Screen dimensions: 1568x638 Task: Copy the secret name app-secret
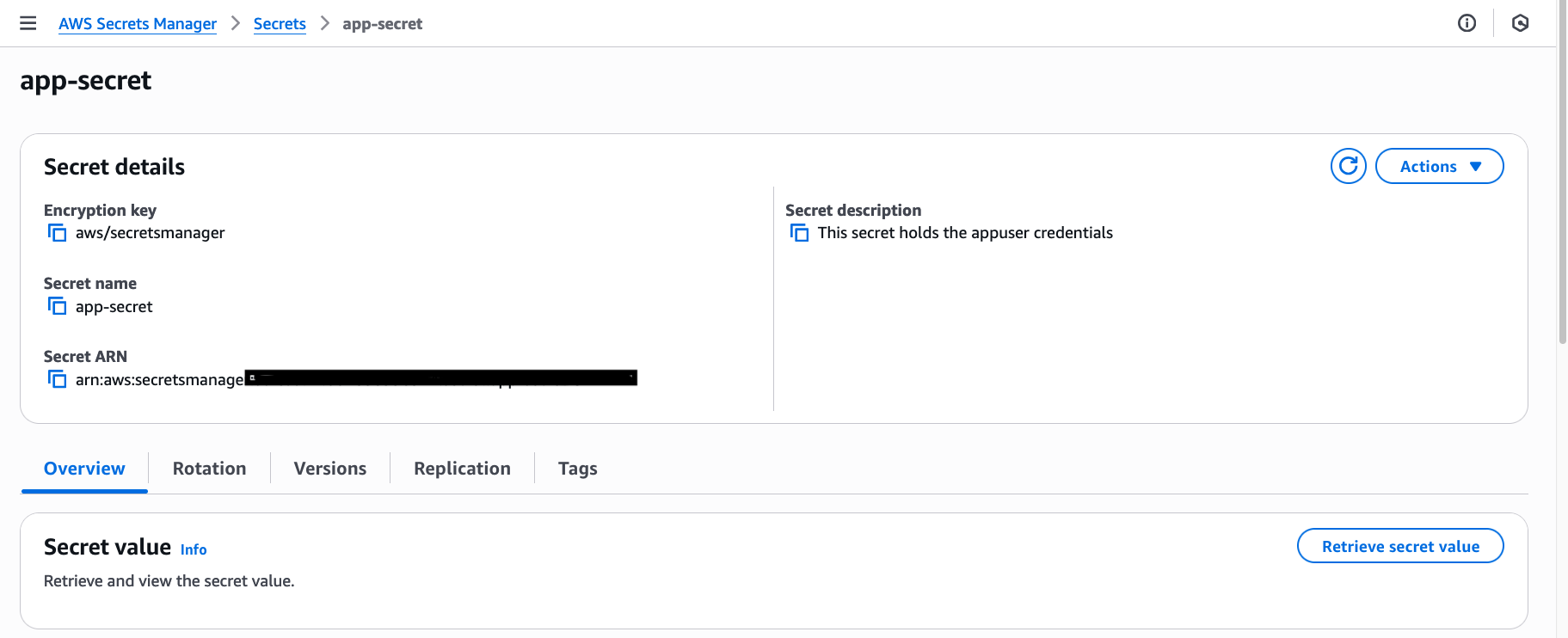[57, 306]
